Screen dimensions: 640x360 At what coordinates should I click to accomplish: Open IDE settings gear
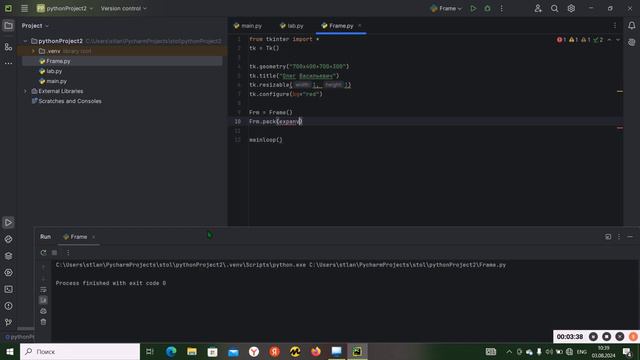tap(571, 8)
